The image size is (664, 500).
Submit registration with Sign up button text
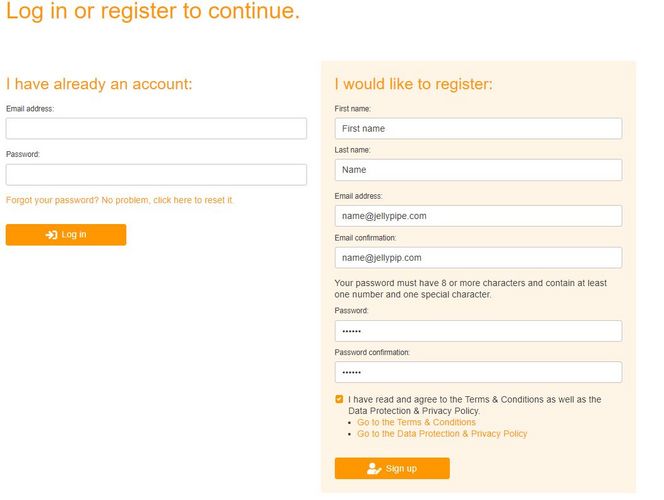(x=401, y=468)
